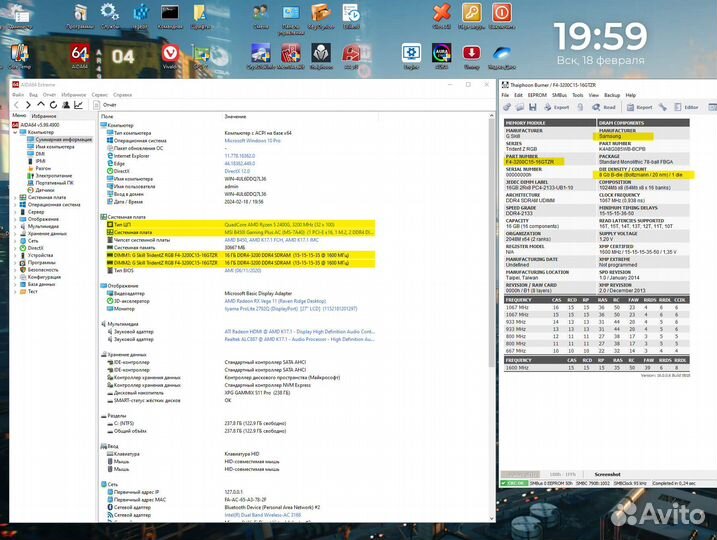This screenshot has height=540, width=717.
Task: Go back in AIDA64 toolbar
Action: tap(16, 105)
